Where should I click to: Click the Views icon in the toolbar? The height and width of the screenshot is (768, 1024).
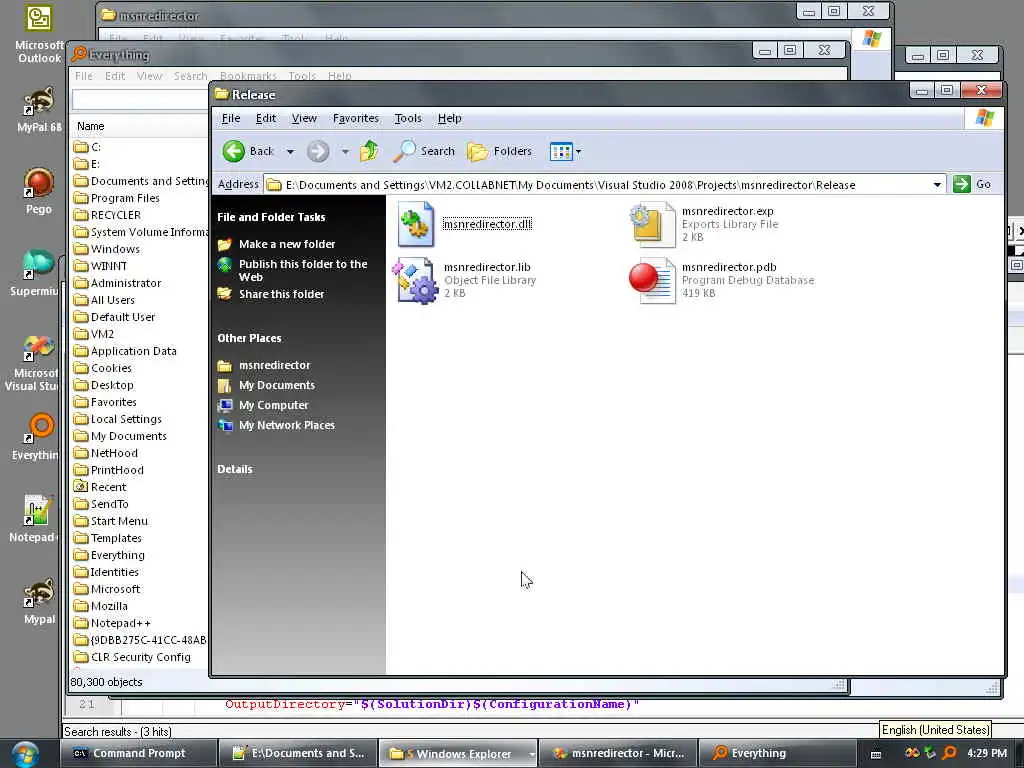(561, 152)
